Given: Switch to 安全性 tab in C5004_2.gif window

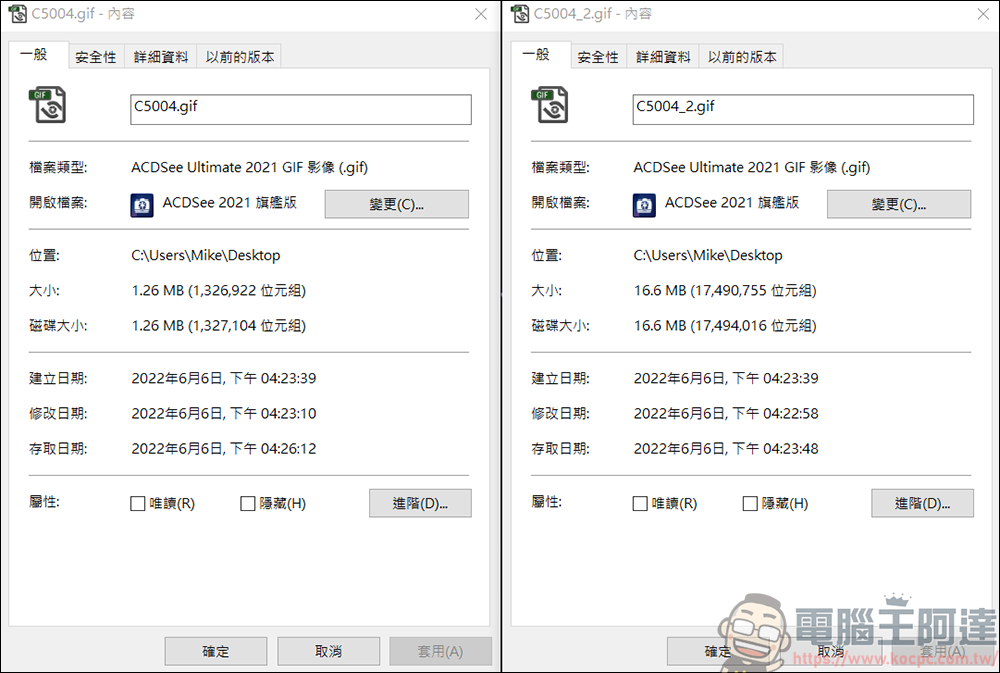Looking at the screenshot, I should click(598, 57).
